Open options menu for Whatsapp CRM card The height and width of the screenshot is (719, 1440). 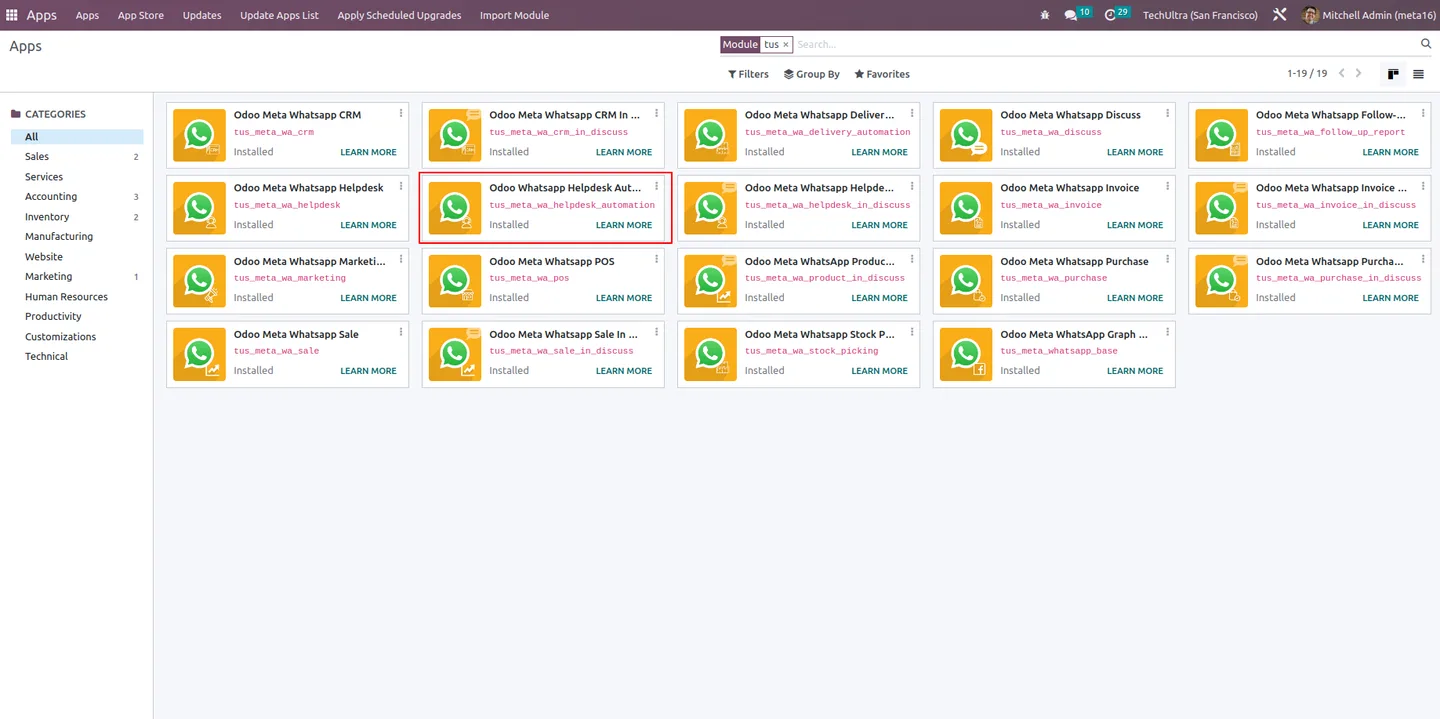click(401, 113)
